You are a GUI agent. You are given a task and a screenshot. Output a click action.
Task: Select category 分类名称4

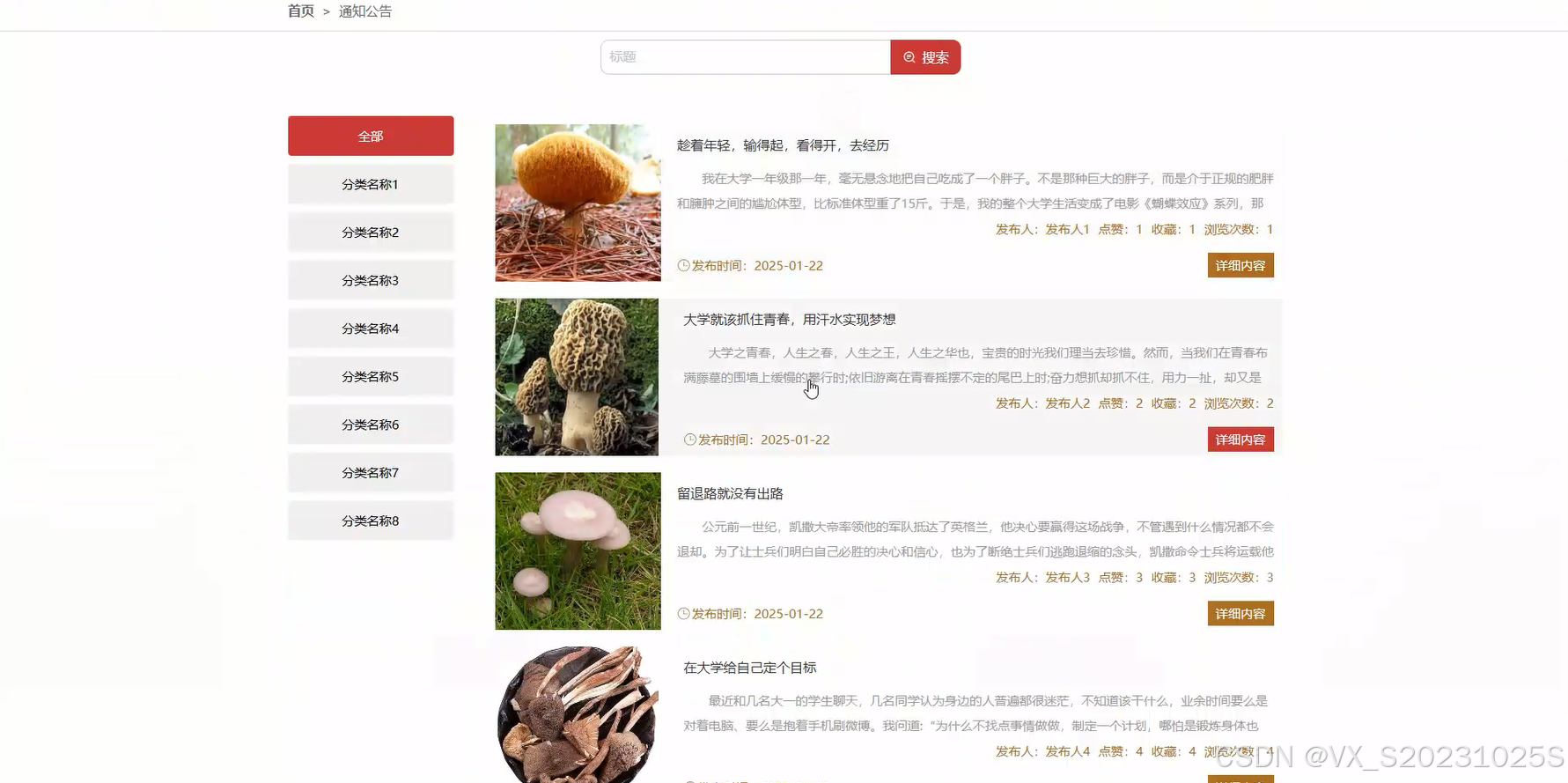click(371, 329)
